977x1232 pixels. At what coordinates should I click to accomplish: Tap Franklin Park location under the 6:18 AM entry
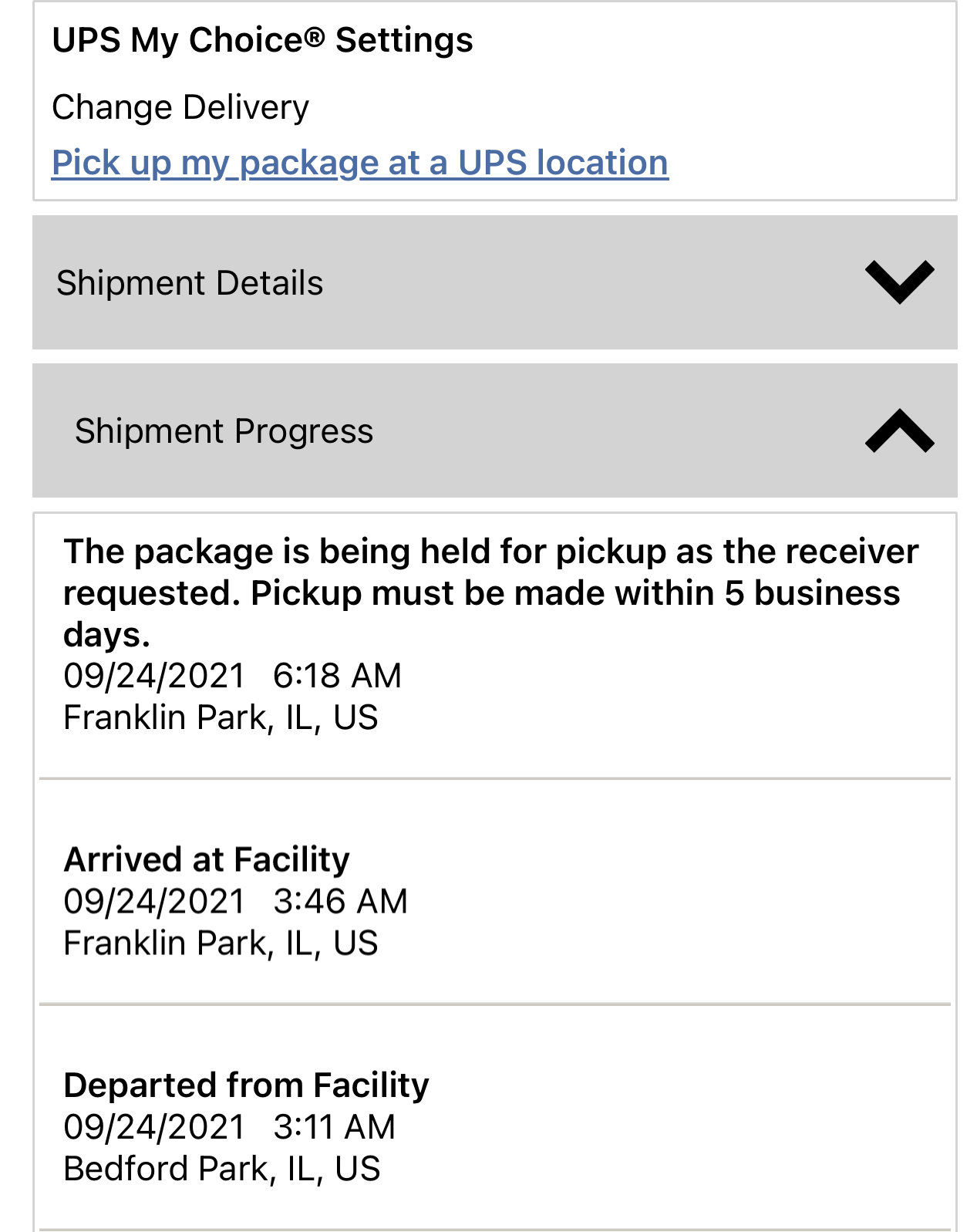pyautogui.click(x=221, y=717)
